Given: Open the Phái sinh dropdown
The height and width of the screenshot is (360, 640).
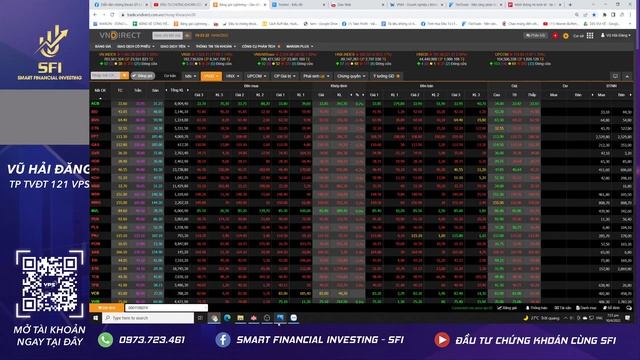Looking at the screenshot, I should coord(316,76).
